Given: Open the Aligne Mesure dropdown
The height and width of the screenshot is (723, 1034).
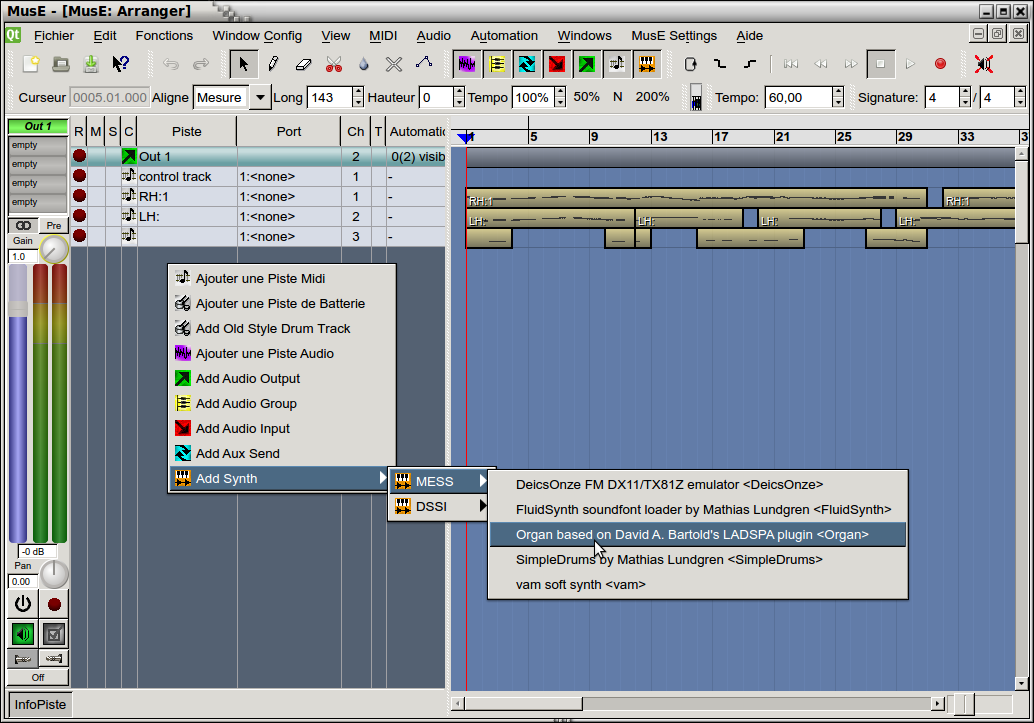Looking at the screenshot, I should pos(260,97).
